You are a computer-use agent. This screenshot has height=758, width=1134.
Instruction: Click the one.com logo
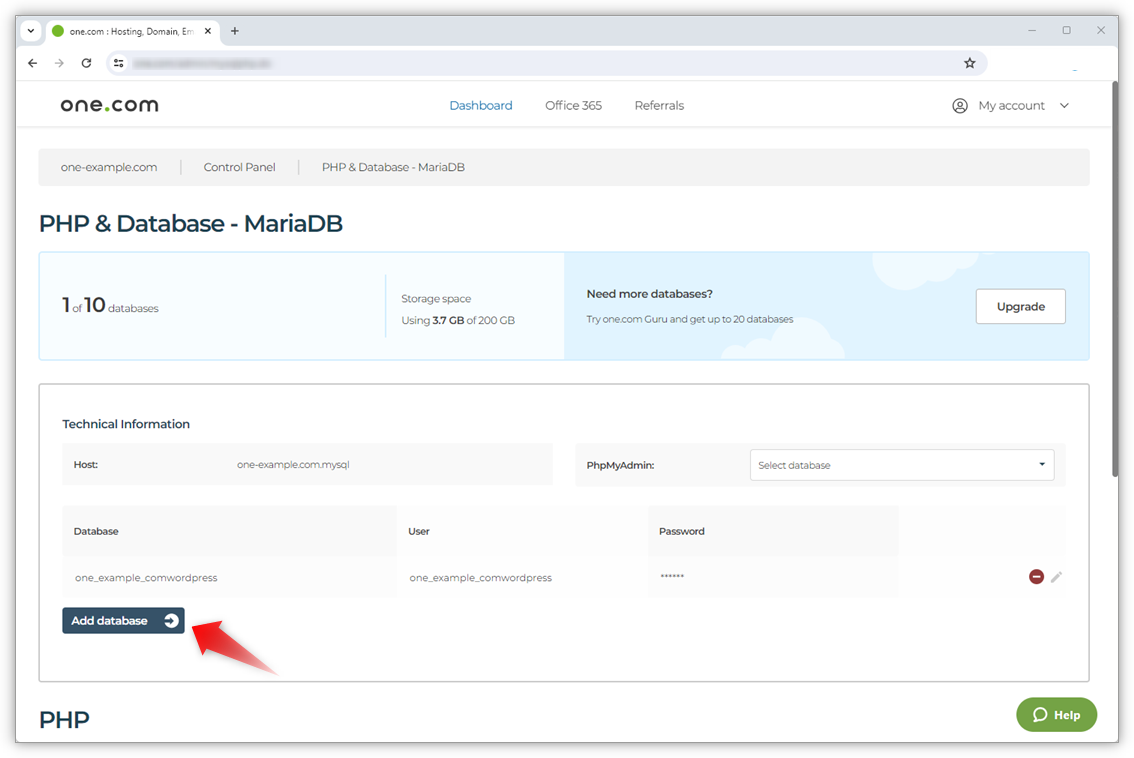click(x=109, y=104)
